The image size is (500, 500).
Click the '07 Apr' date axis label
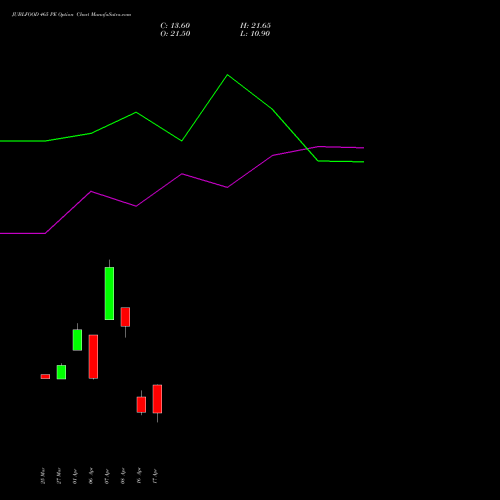107,476
